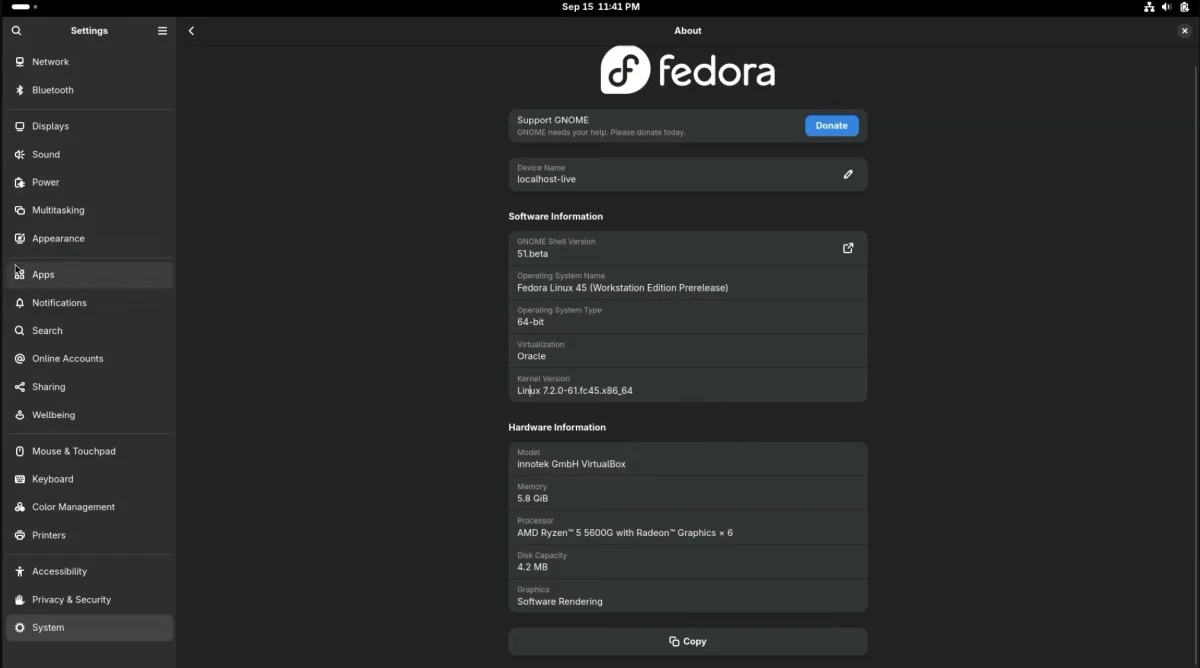Open the Bluetooth settings panel
The image size is (1200, 668).
pos(89,90)
